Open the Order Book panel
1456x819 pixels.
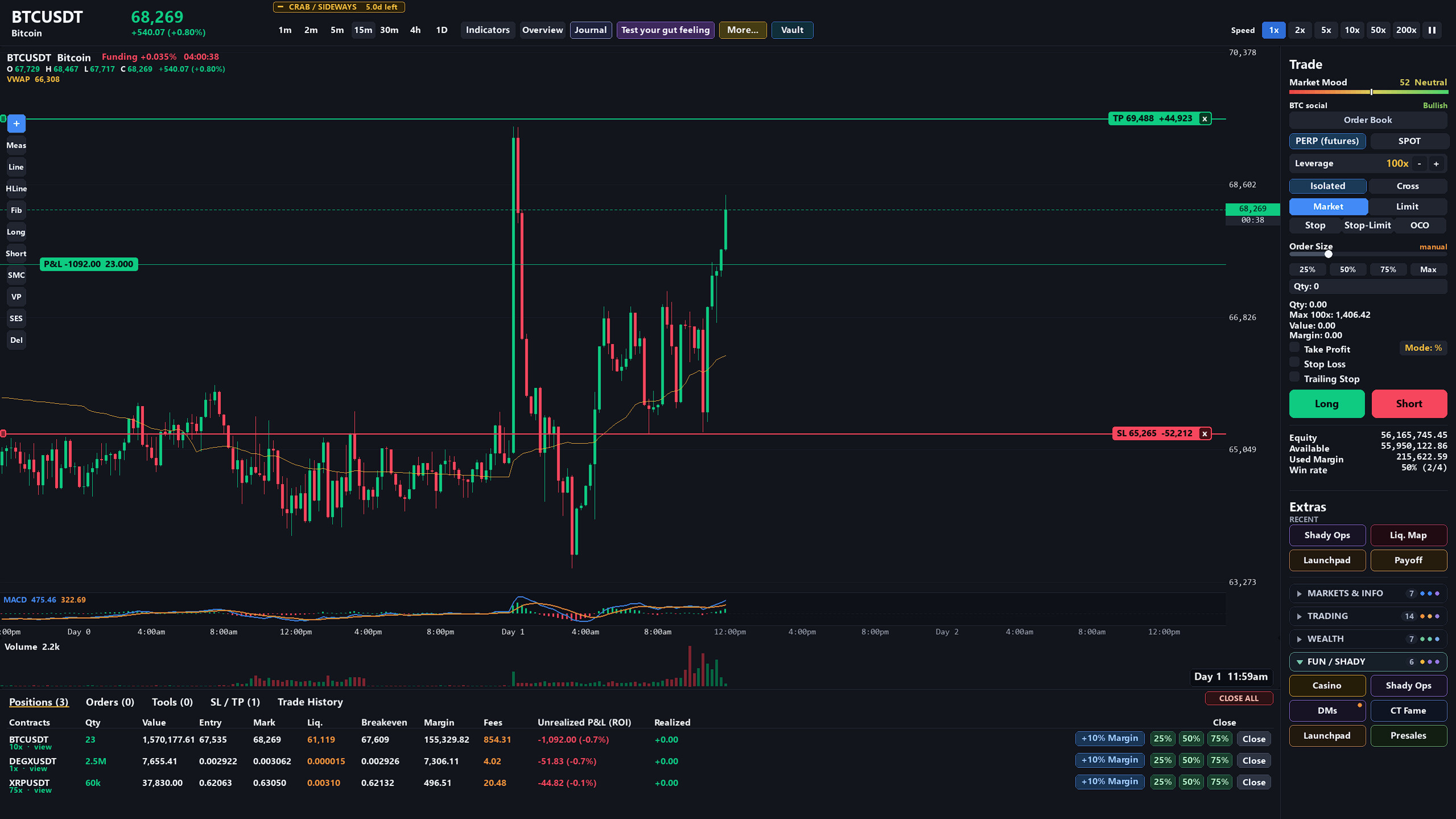click(x=1368, y=120)
